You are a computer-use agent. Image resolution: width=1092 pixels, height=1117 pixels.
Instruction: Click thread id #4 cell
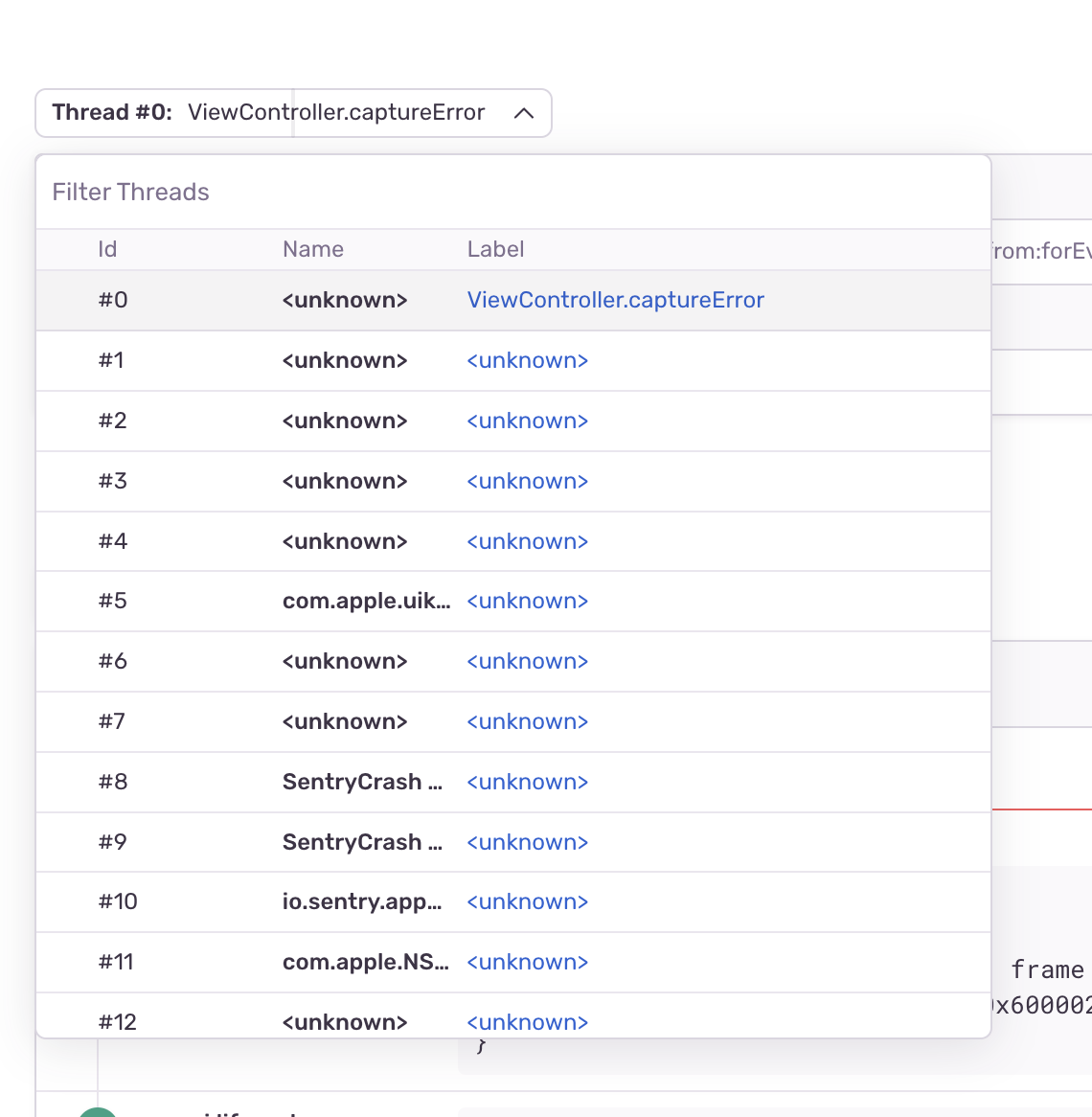(112, 541)
